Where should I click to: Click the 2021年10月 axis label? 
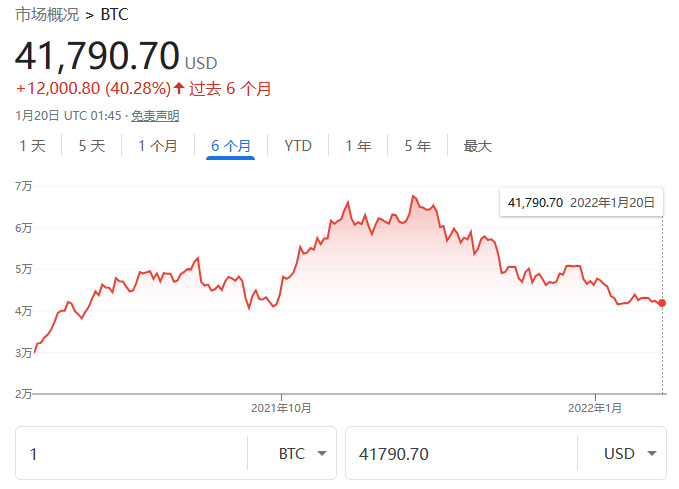coord(281,408)
